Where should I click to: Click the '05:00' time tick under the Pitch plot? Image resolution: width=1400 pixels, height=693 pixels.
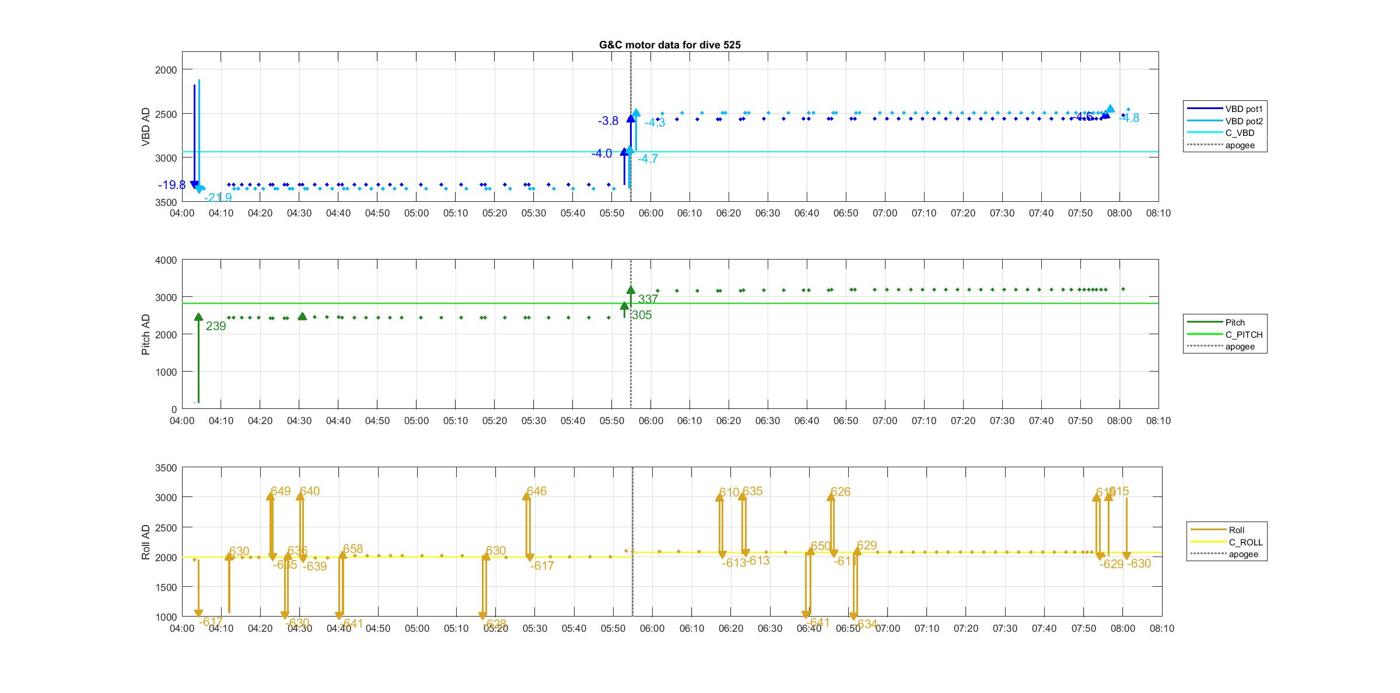(x=416, y=421)
